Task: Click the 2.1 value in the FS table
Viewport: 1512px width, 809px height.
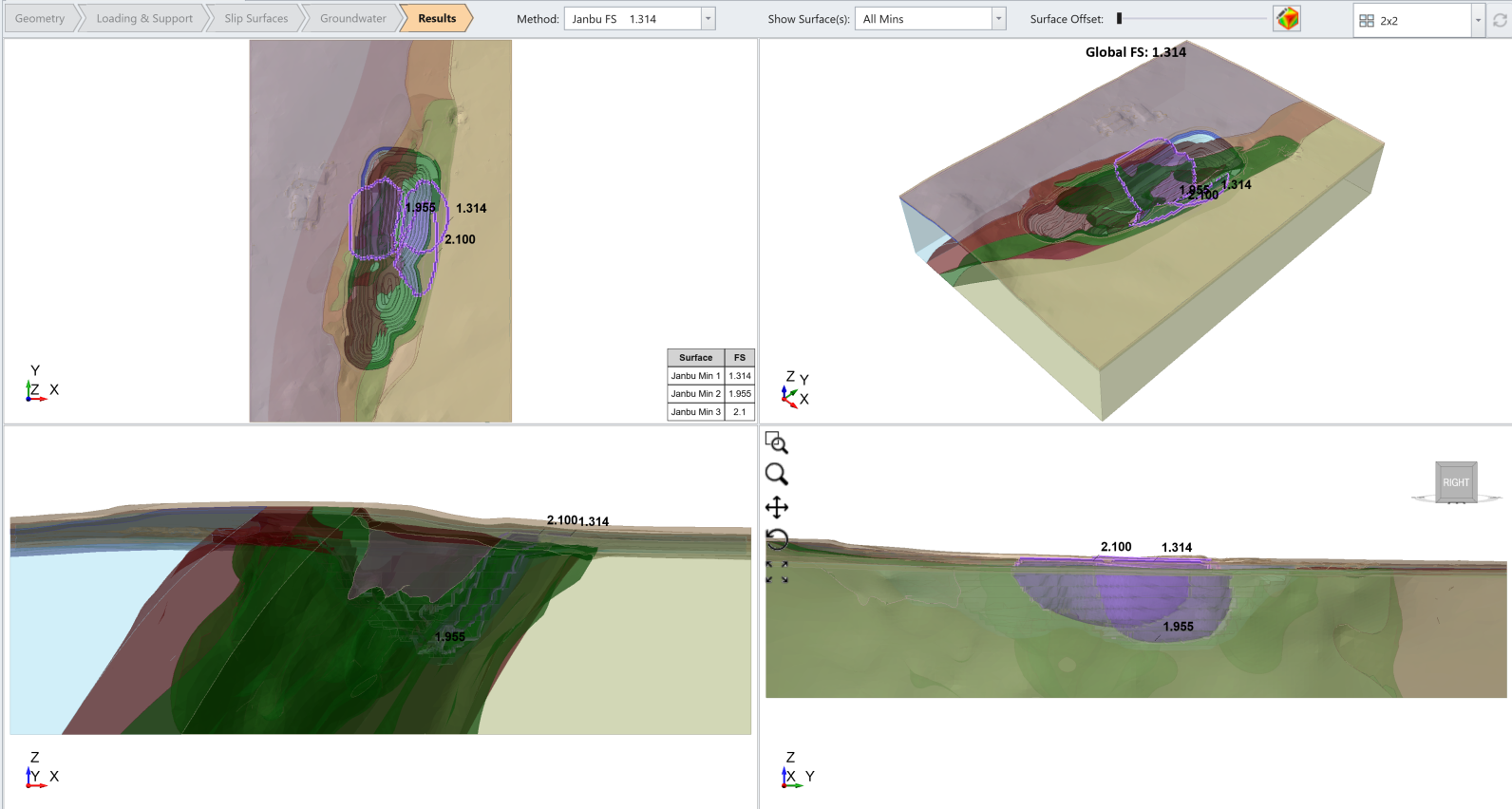Action: click(740, 412)
